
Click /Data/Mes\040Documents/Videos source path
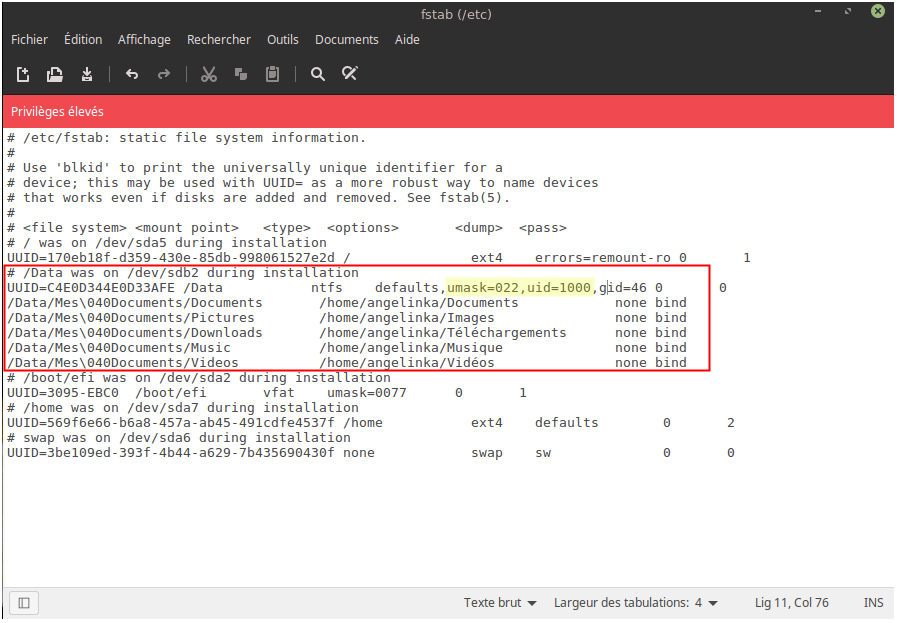click(x=122, y=363)
